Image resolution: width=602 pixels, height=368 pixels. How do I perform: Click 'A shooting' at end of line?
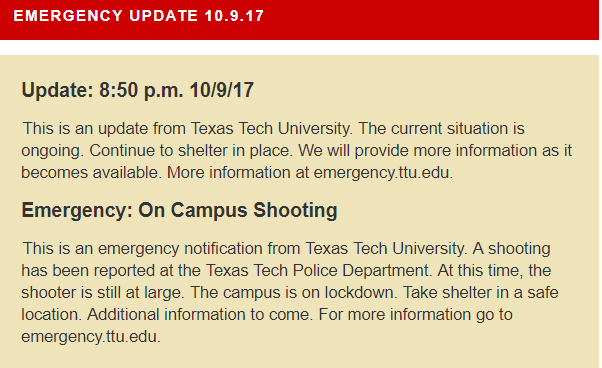(511, 249)
